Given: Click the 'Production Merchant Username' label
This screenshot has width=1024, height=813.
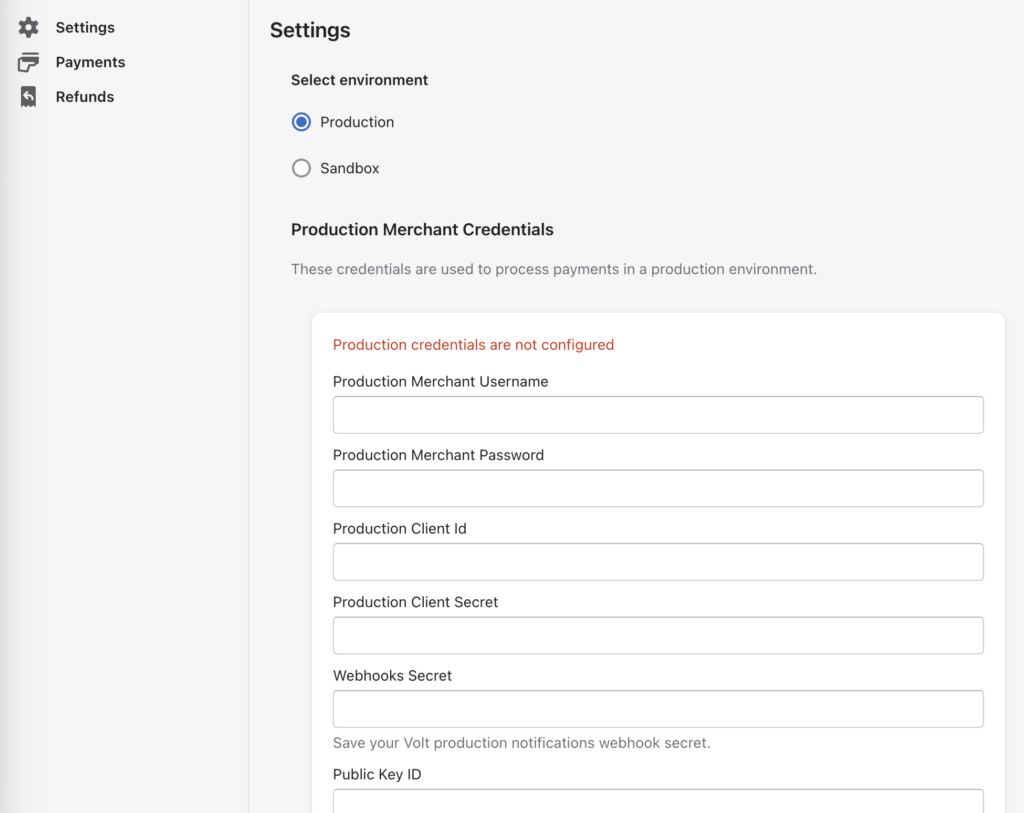Looking at the screenshot, I should pos(441,381).
